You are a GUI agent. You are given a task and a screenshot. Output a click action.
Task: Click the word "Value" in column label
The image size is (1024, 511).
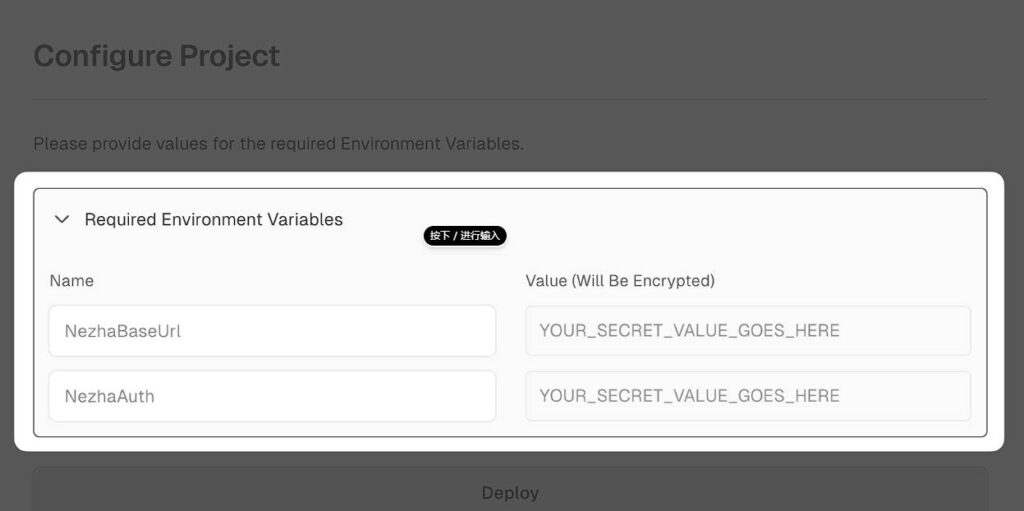(546, 281)
